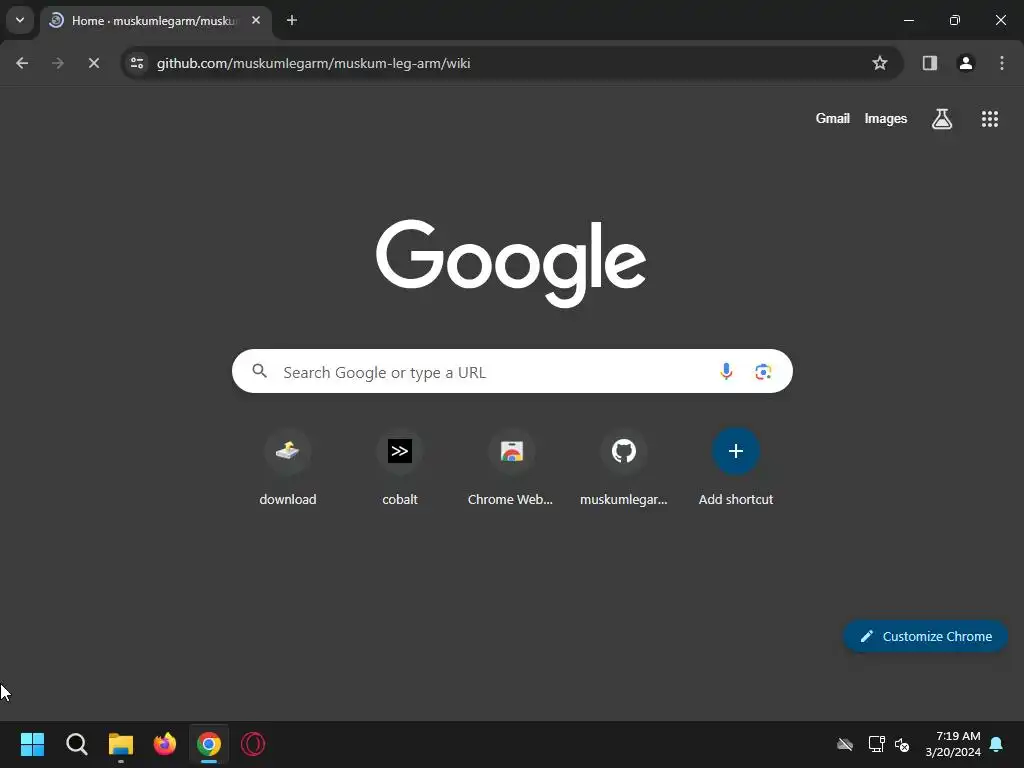Open clock showing 7:19 AM
This screenshot has width=1024, height=768.
click(x=953, y=744)
